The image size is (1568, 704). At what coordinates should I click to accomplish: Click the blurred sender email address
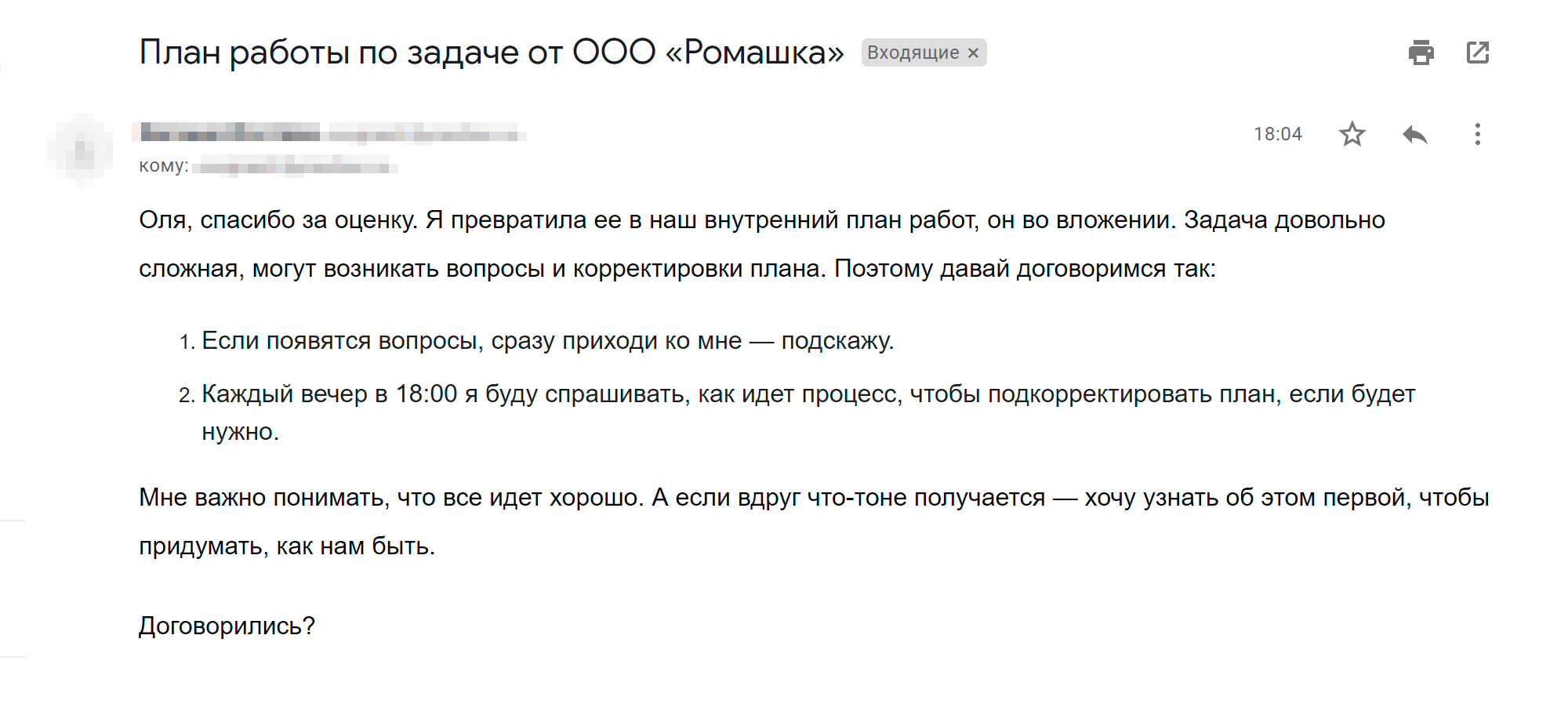click(x=426, y=133)
